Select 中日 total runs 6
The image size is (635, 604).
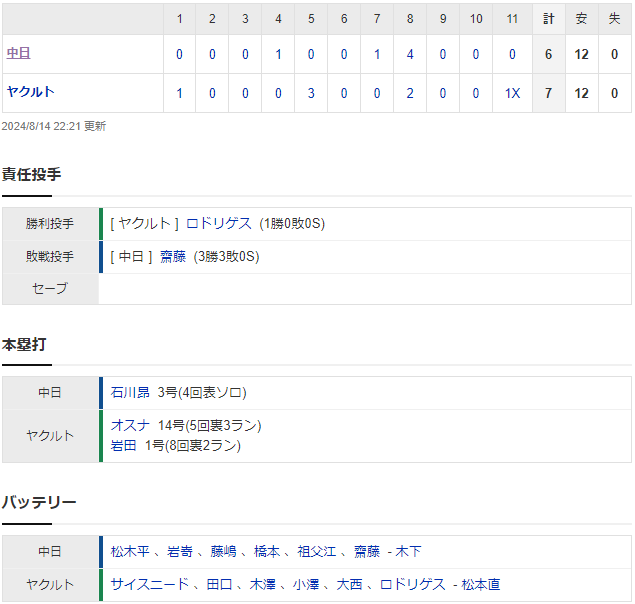548,54
